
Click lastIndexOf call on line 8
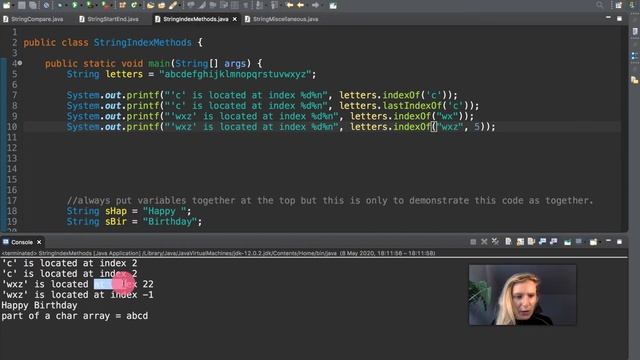tap(415, 106)
